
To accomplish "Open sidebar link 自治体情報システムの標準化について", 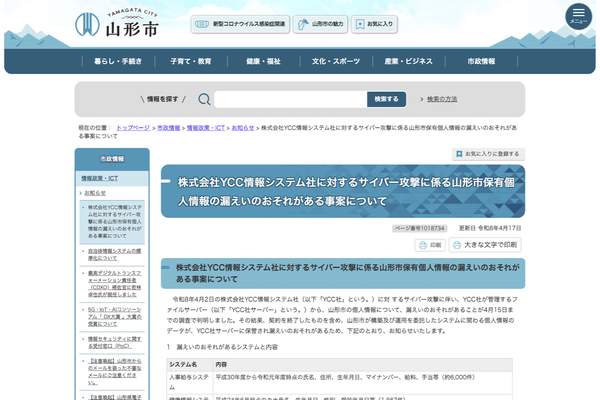I will pyautogui.click(x=114, y=255).
